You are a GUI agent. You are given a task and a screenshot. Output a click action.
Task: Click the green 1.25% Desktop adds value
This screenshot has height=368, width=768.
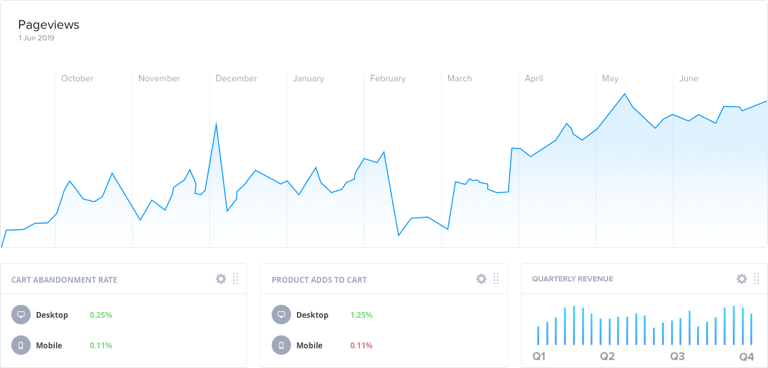point(361,315)
